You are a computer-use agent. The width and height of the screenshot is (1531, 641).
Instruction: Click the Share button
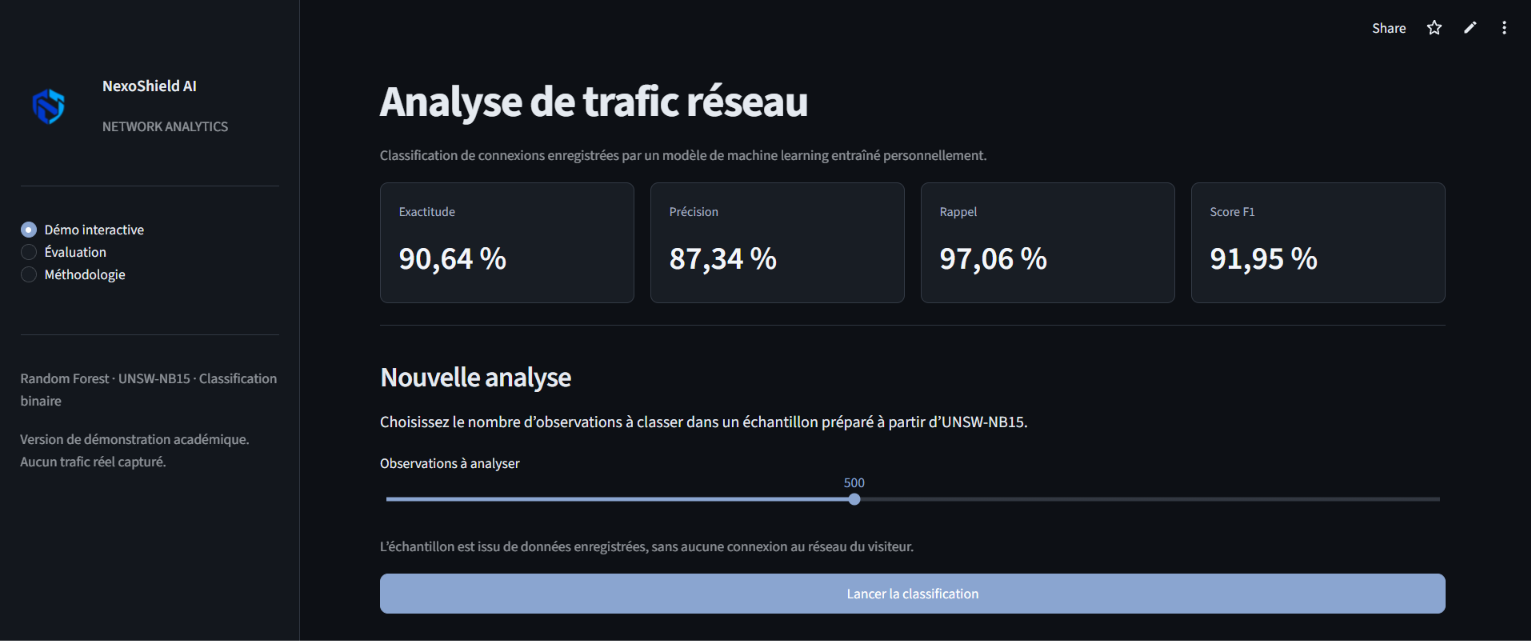coord(1389,28)
